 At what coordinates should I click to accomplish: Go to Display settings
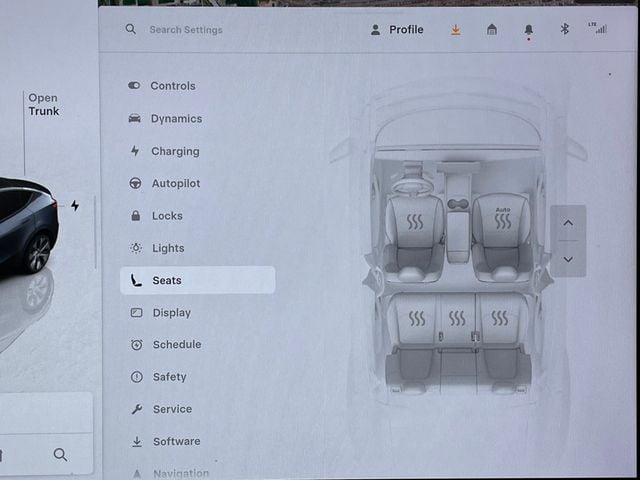tap(171, 313)
